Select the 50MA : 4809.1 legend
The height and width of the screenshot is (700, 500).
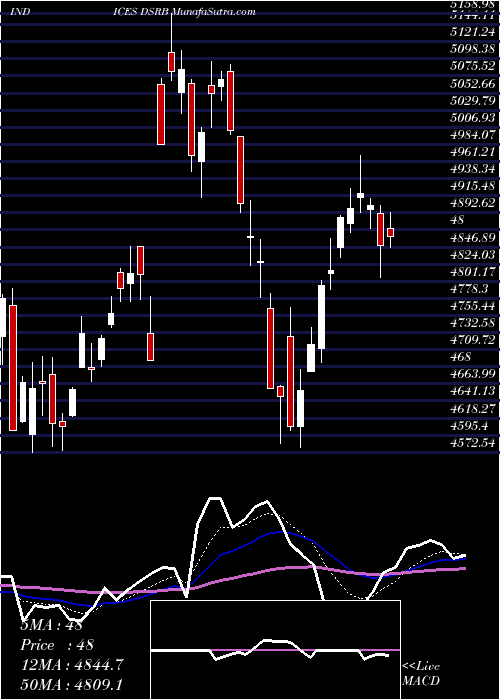(72, 684)
